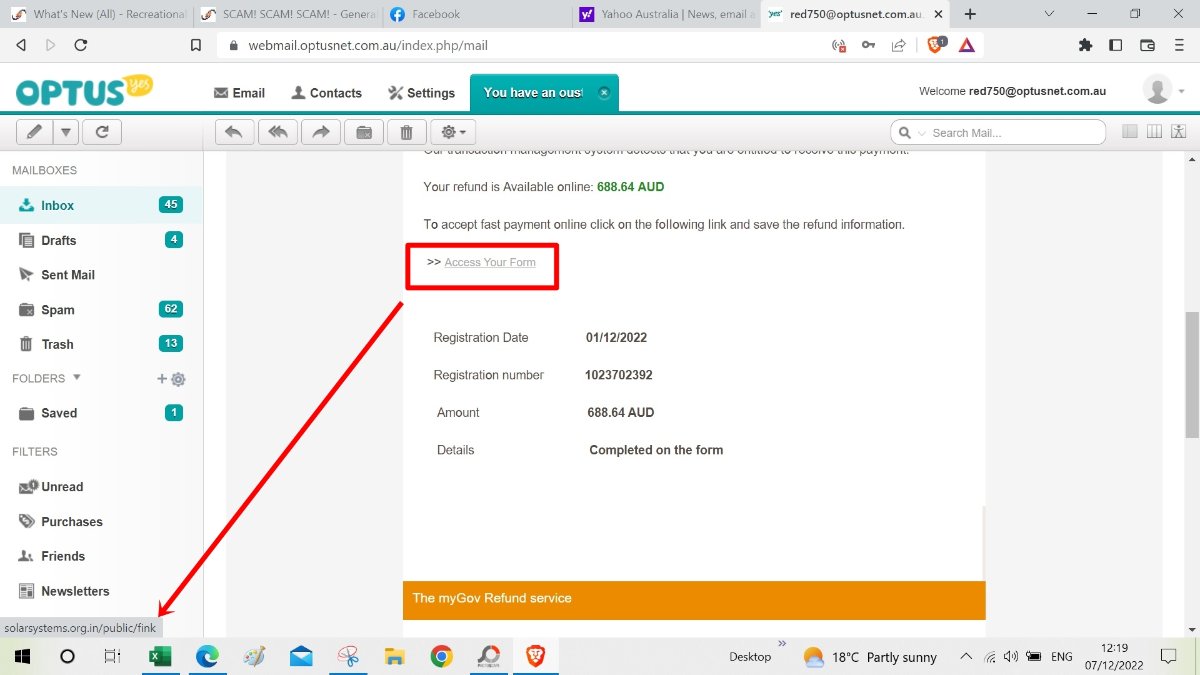Switch to the 'What's New (All)' browser tab
Screen dimensions: 1200x675
[x=96, y=14]
